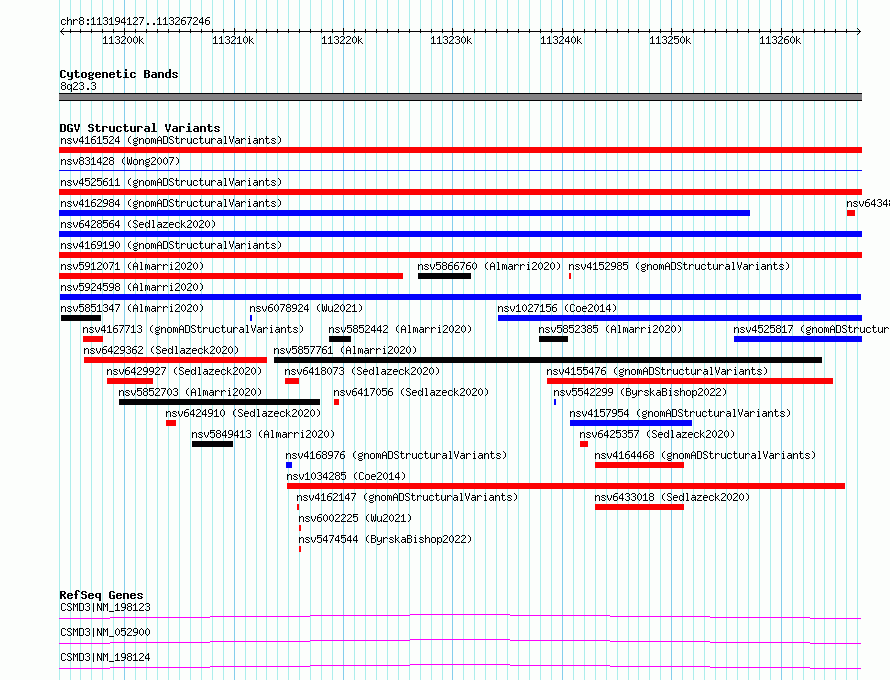Click the 113260k ruler tick label
The height and width of the screenshot is (680, 890).
[780, 40]
